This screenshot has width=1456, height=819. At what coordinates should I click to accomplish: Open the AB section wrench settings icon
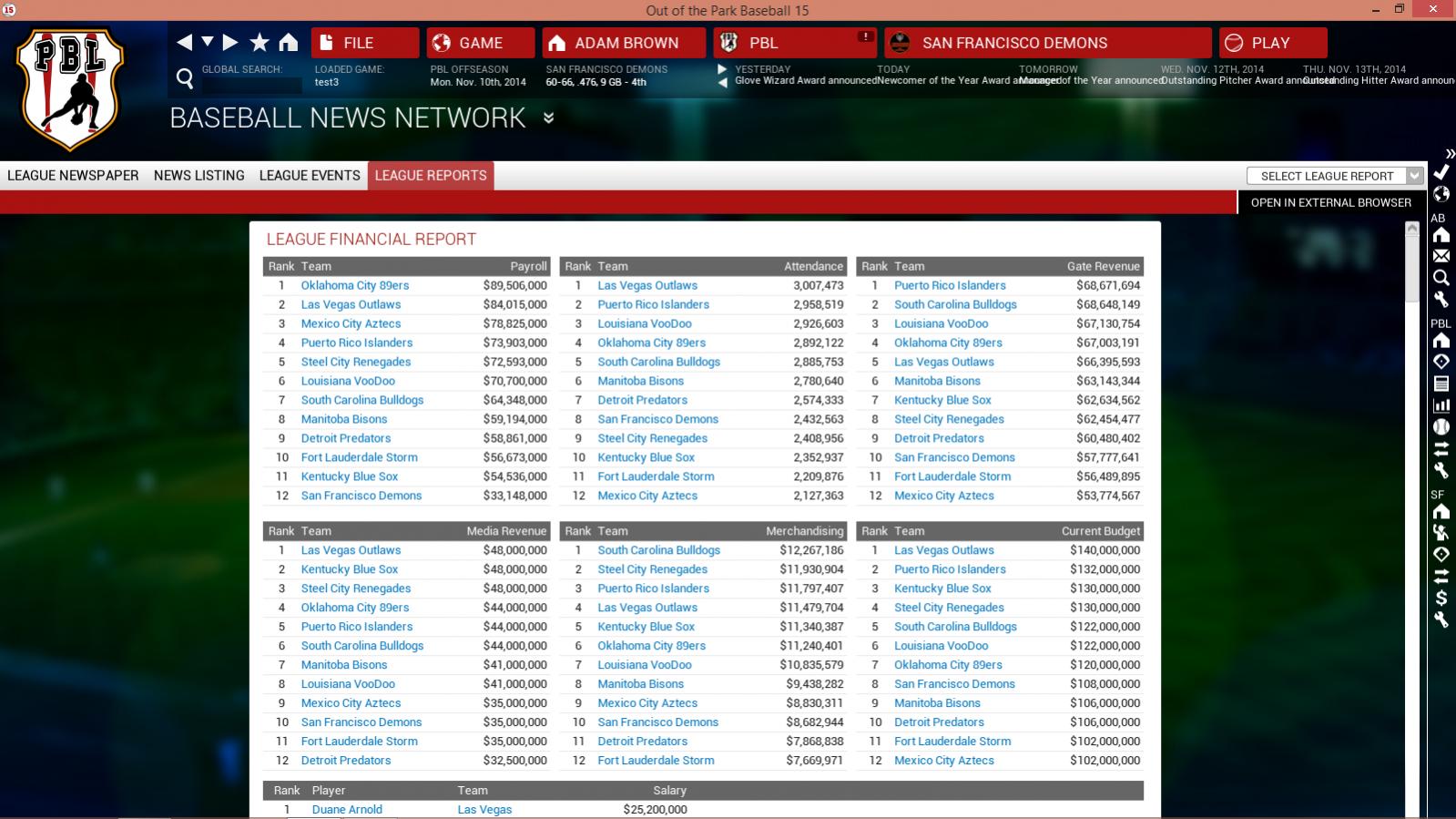[1441, 299]
